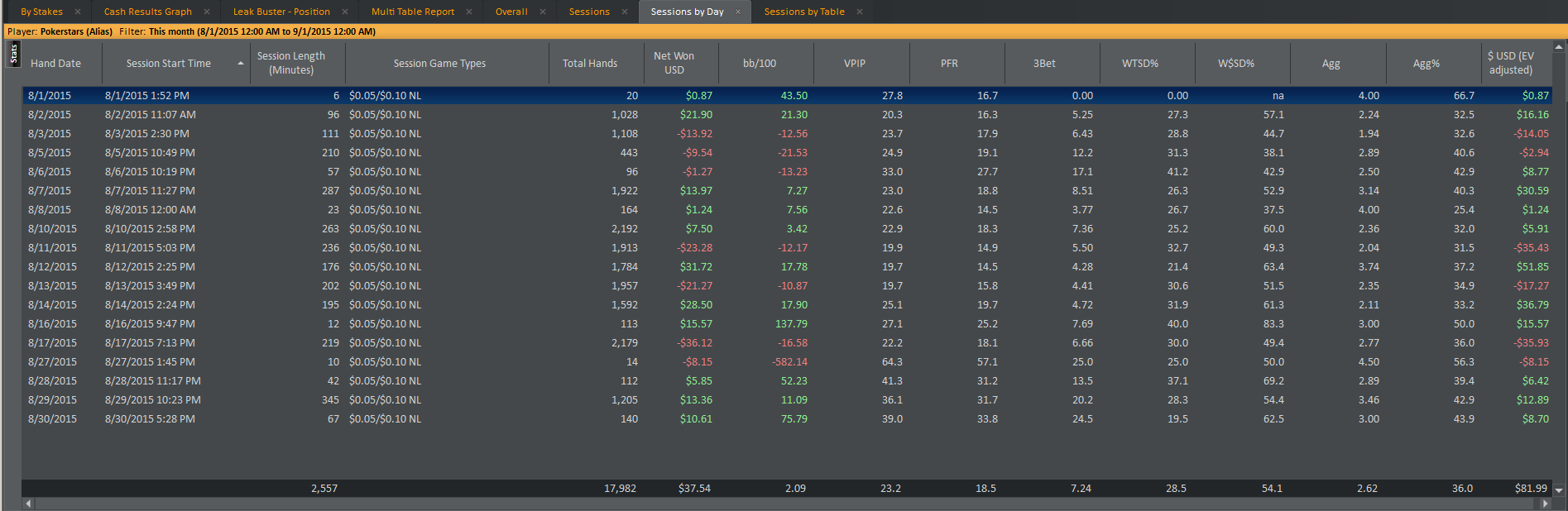Close the Cash Results Graph tab
Image resolution: width=1568 pixels, height=511 pixels.
[207, 12]
